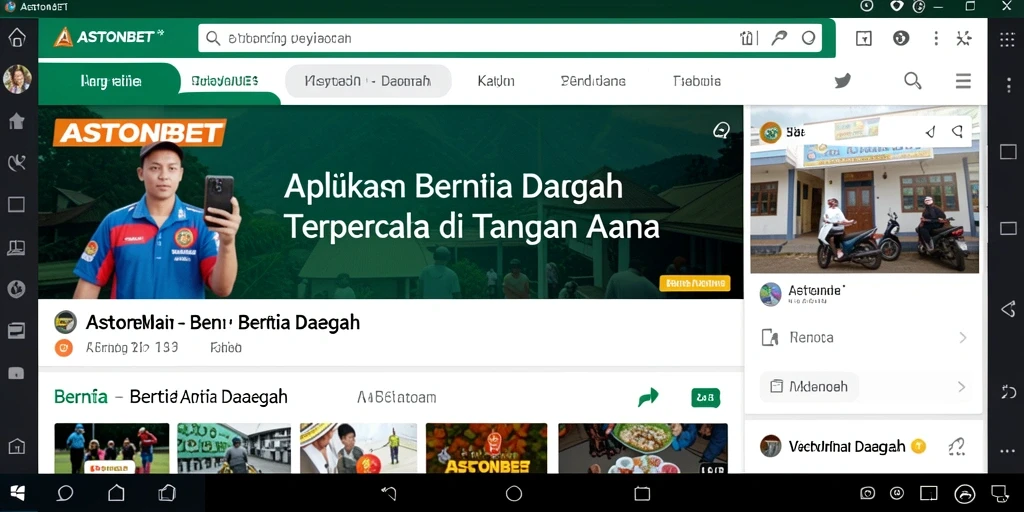
Task: Click the ASTONBET logo in the header
Action: (x=108, y=37)
